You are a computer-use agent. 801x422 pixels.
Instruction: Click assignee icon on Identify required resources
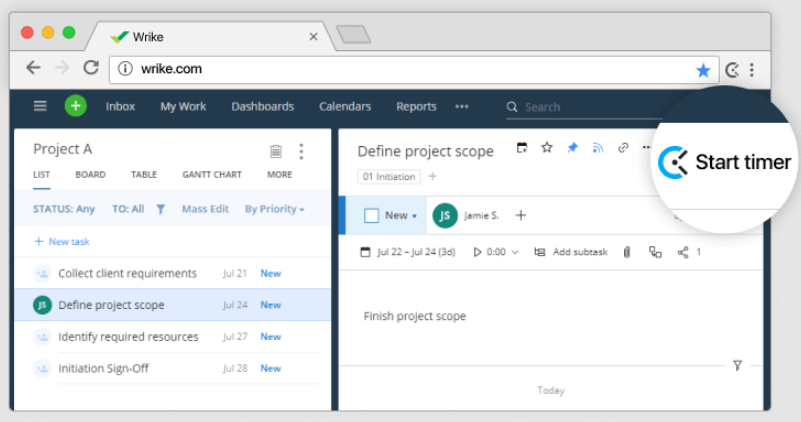click(42, 337)
